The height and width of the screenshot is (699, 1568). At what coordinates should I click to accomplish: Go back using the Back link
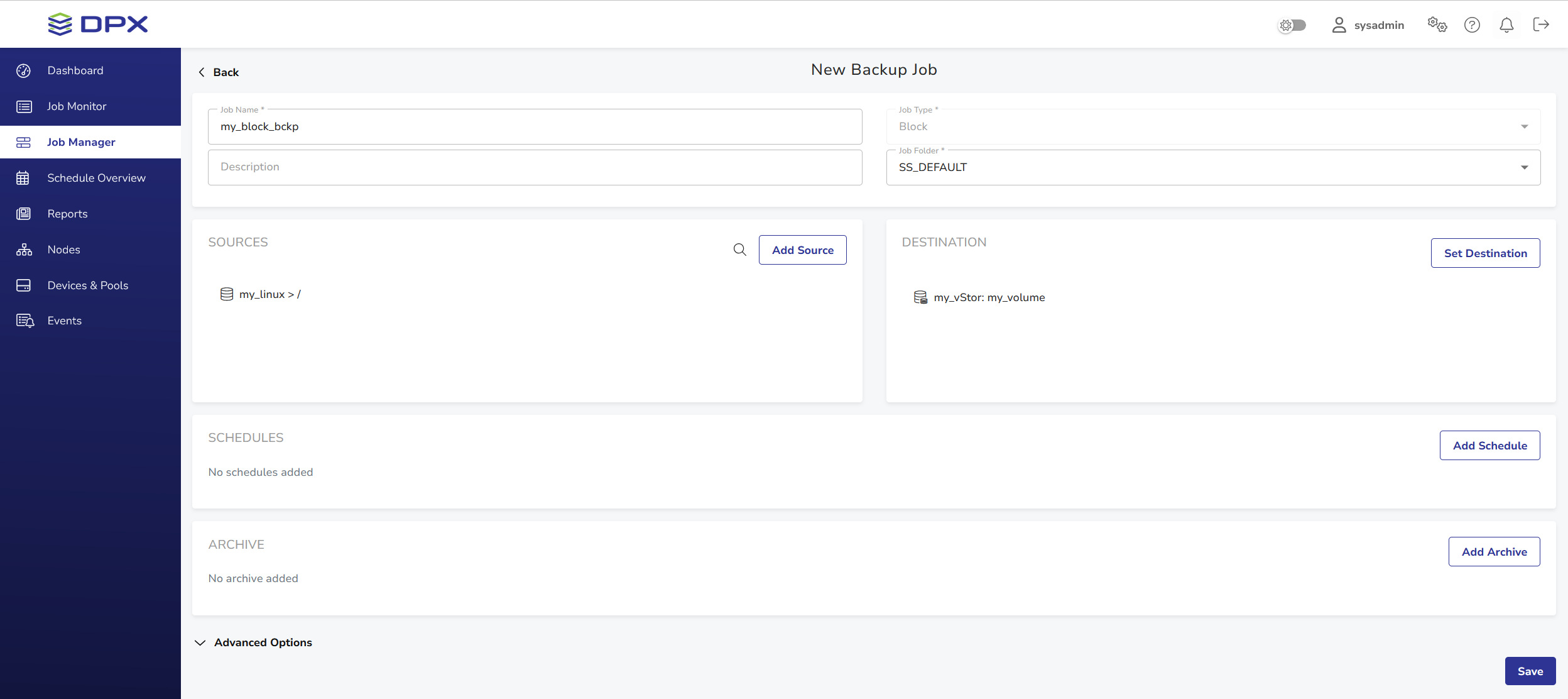(x=219, y=72)
